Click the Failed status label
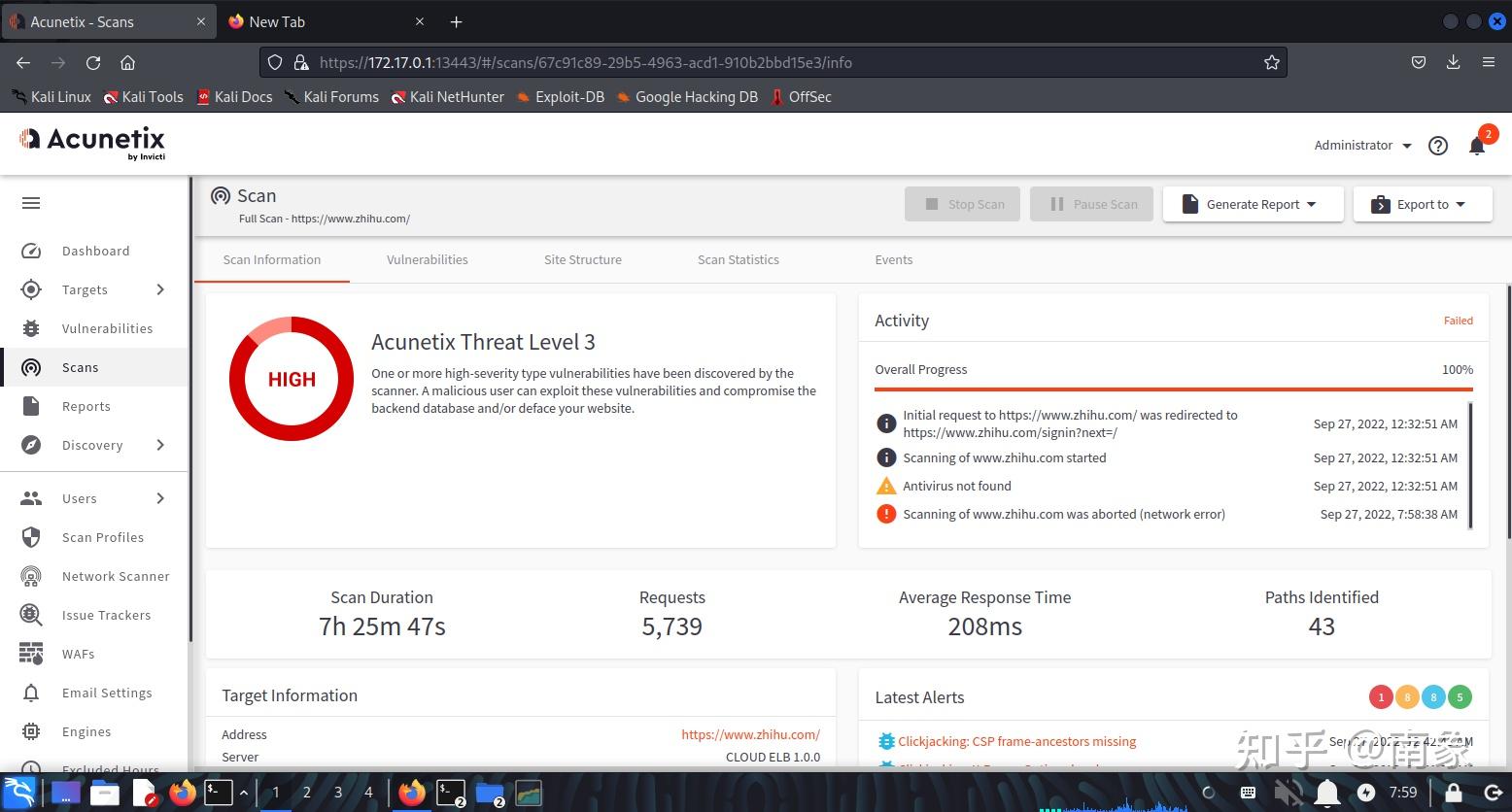1512x812 pixels. coord(1458,321)
